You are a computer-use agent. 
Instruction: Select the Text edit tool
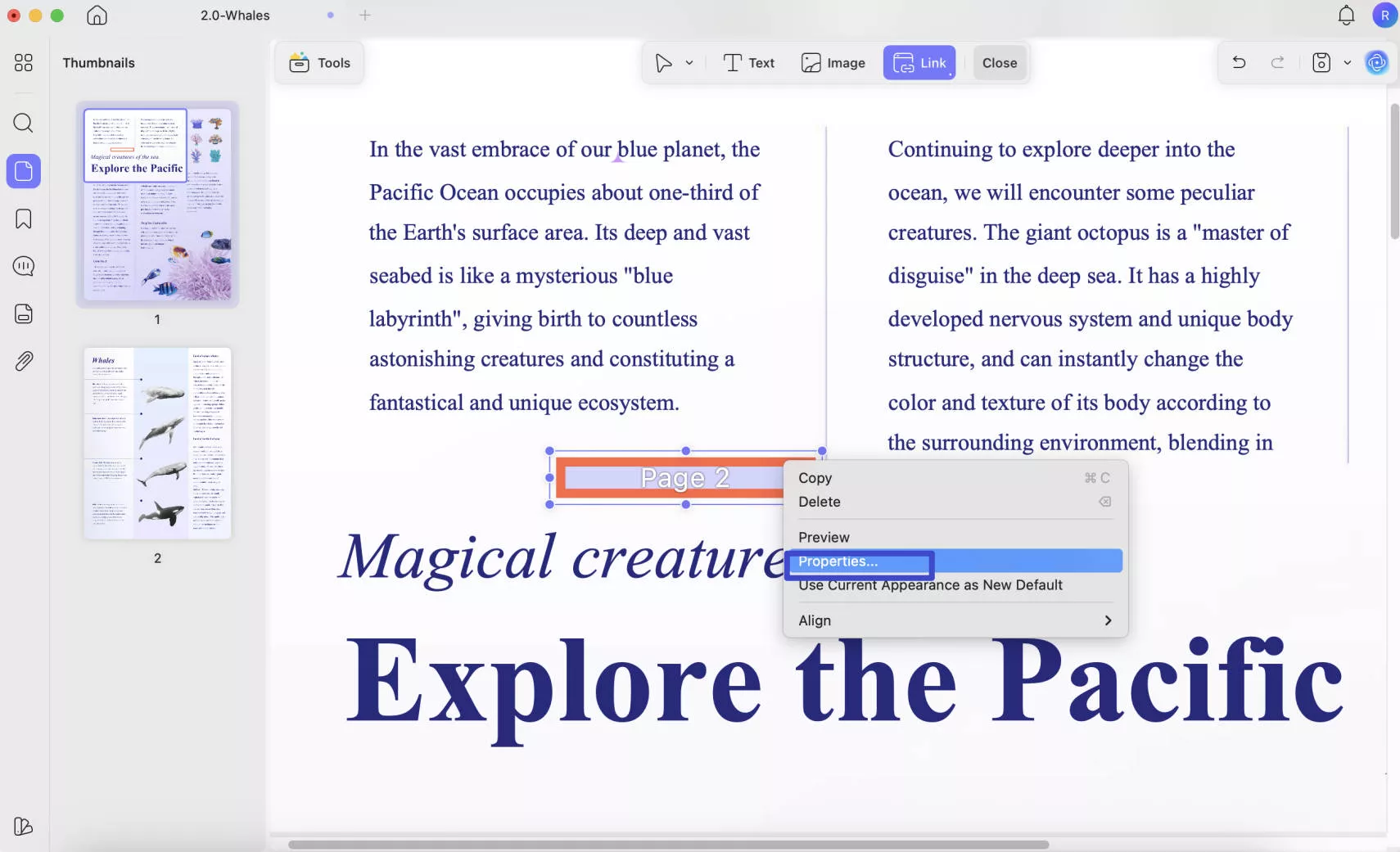[748, 63]
